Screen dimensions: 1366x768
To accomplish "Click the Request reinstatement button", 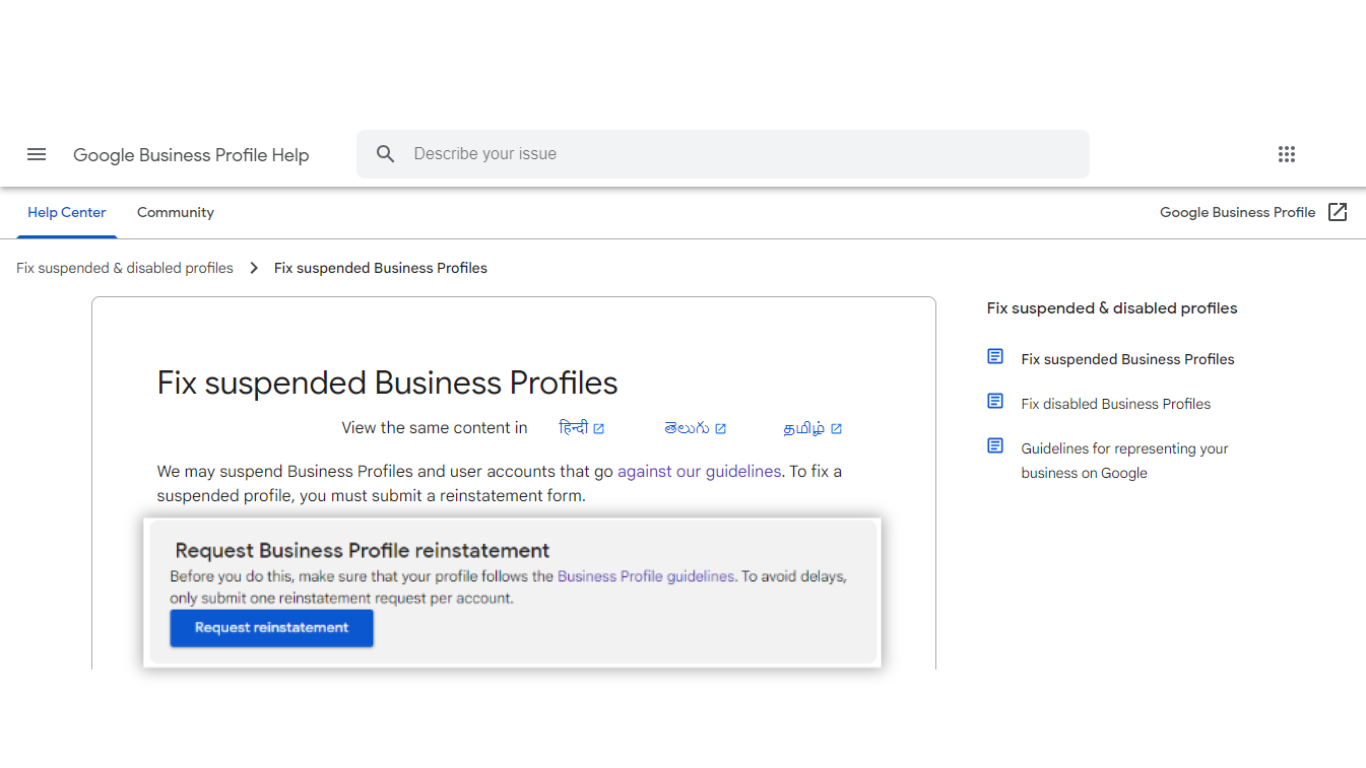I will click(272, 628).
